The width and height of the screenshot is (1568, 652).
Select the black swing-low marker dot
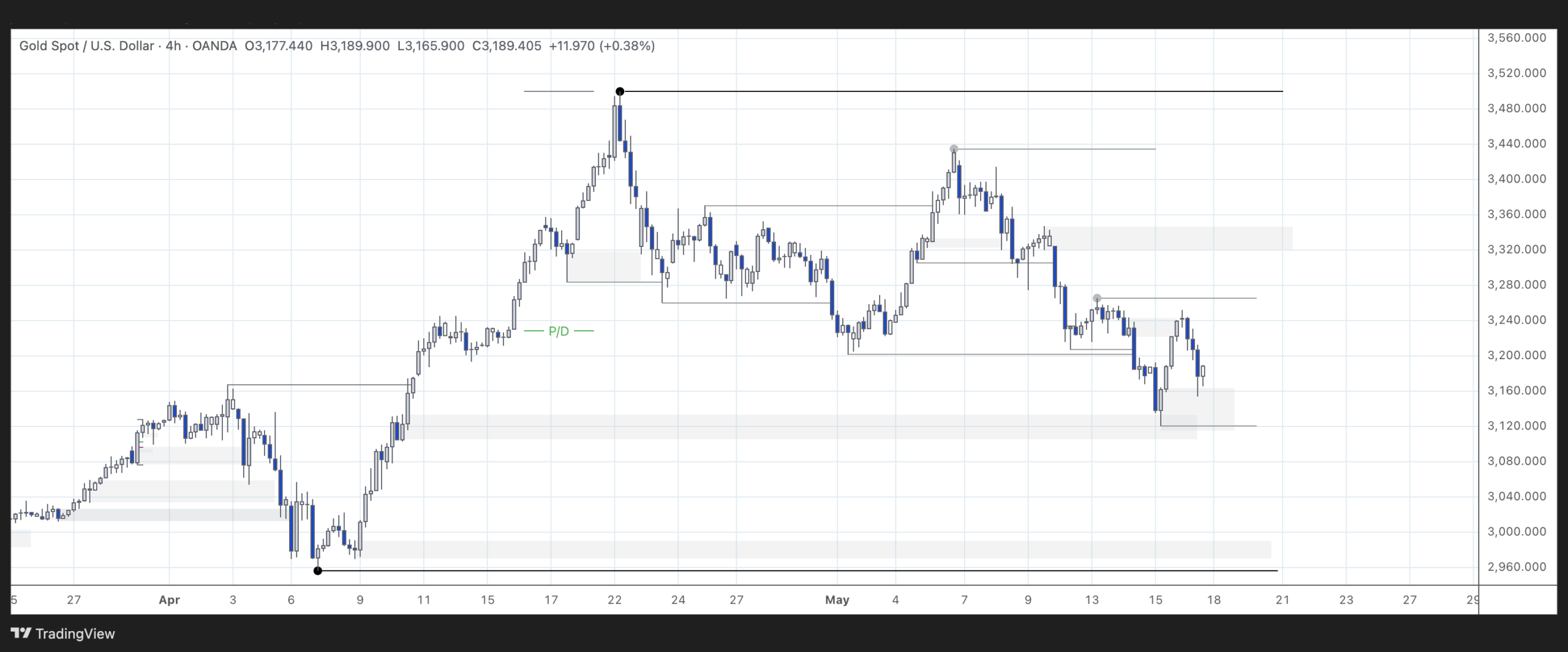click(317, 570)
